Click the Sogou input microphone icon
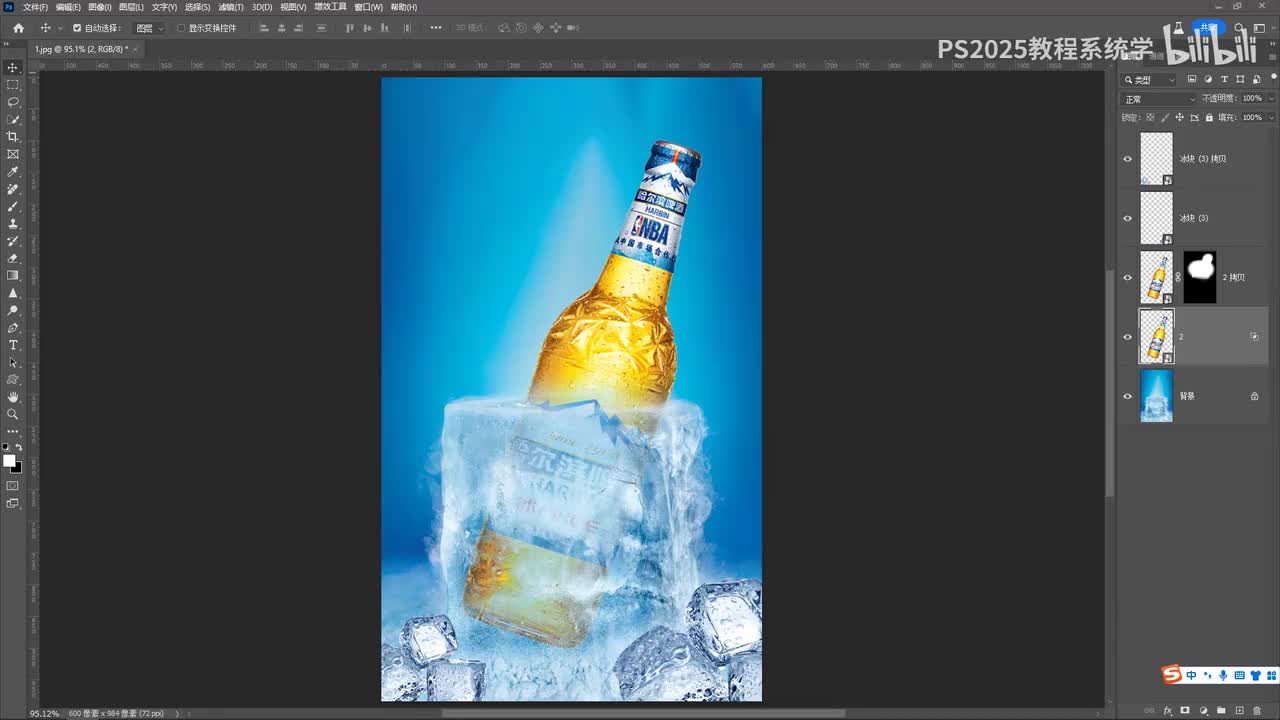 coord(1221,675)
